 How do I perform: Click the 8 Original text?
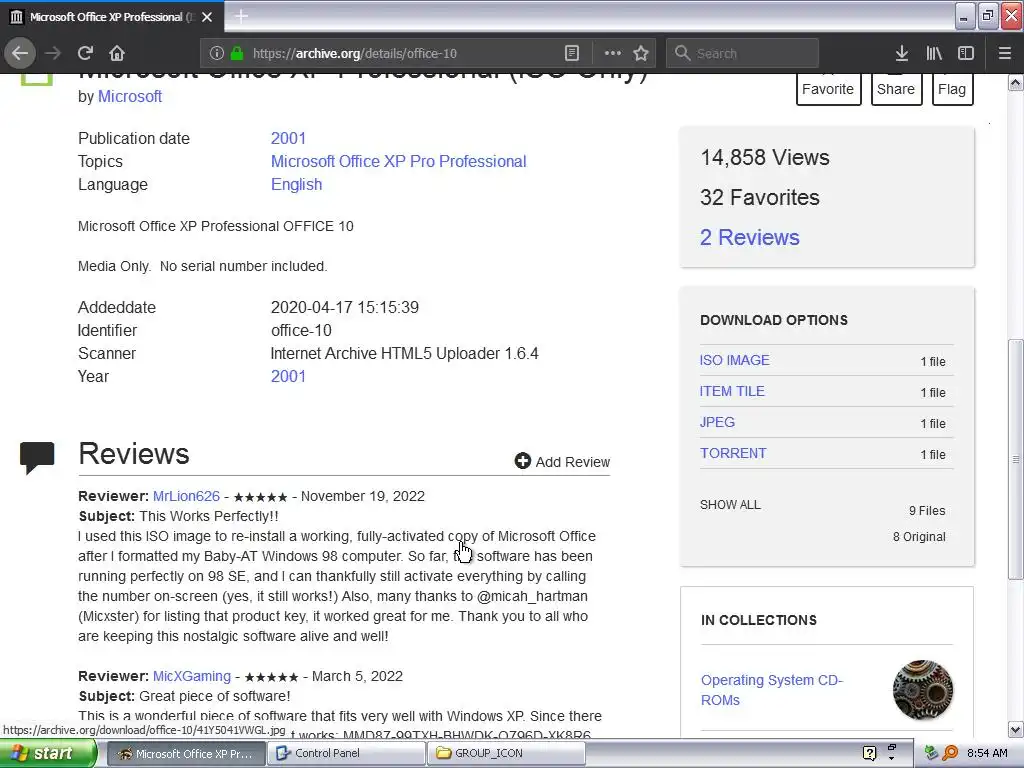coord(919,537)
